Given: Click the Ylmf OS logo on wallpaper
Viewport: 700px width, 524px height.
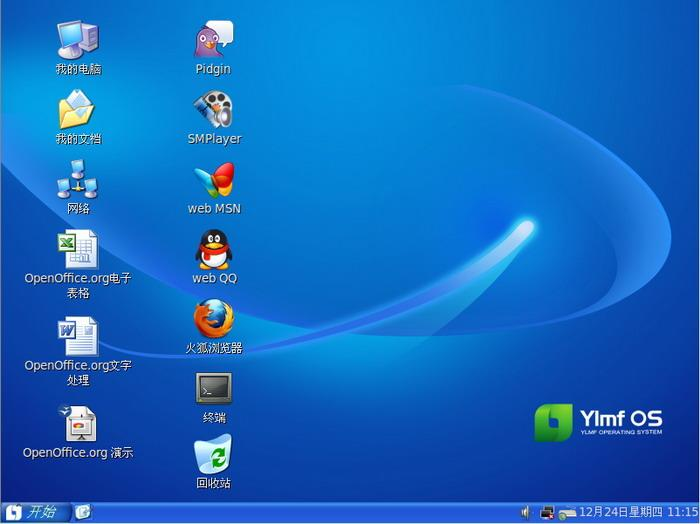Looking at the screenshot, I should [x=598, y=423].
